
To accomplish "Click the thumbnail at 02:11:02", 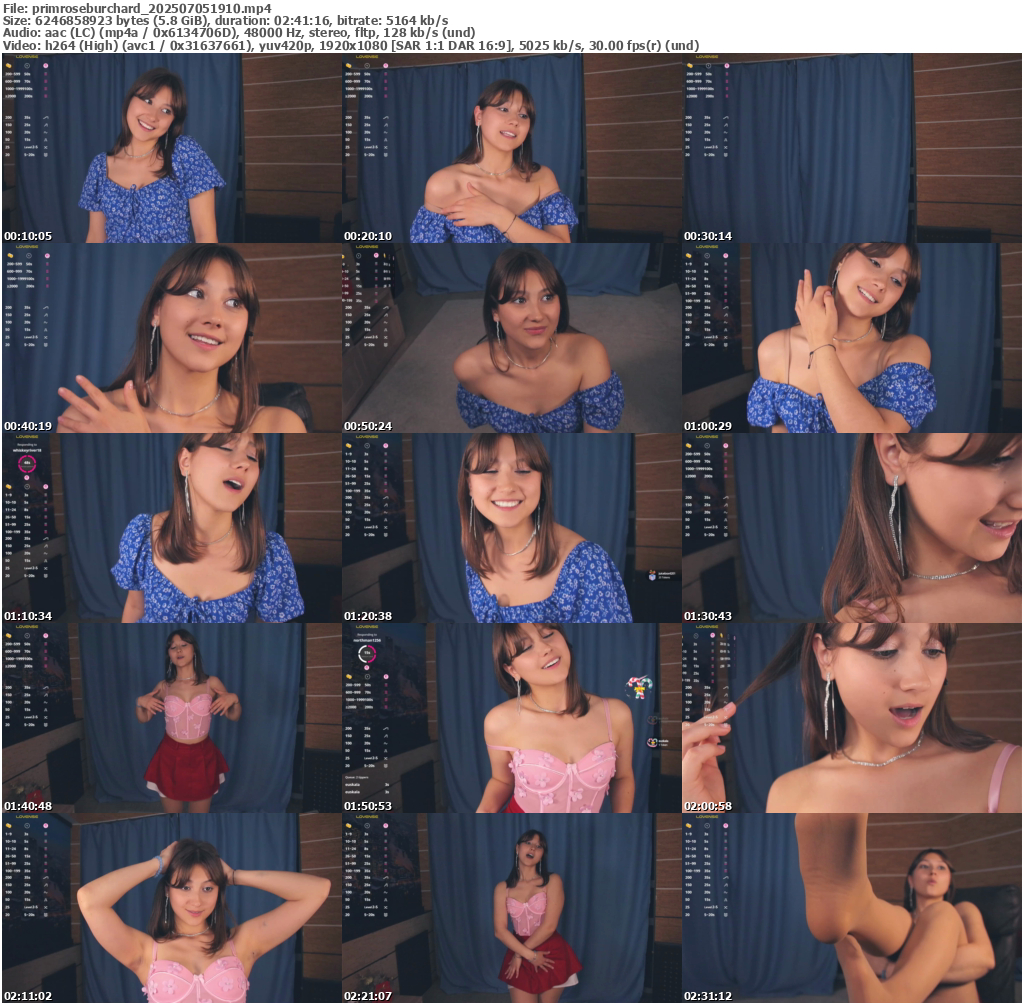I will (x=171, y=908).
